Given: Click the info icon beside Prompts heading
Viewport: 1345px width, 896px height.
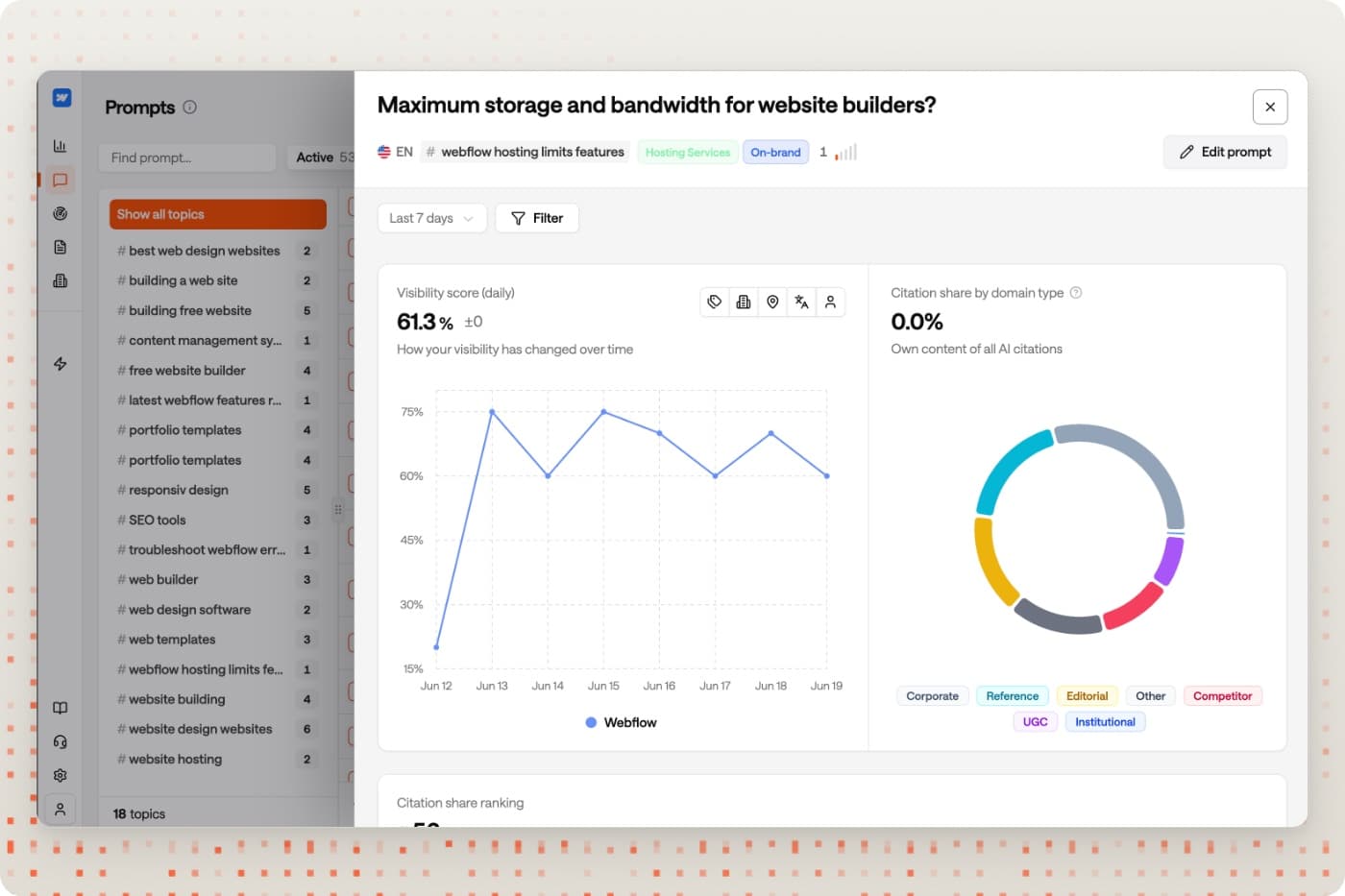Looking at the screenshot, I should click(x=189, y=107).
